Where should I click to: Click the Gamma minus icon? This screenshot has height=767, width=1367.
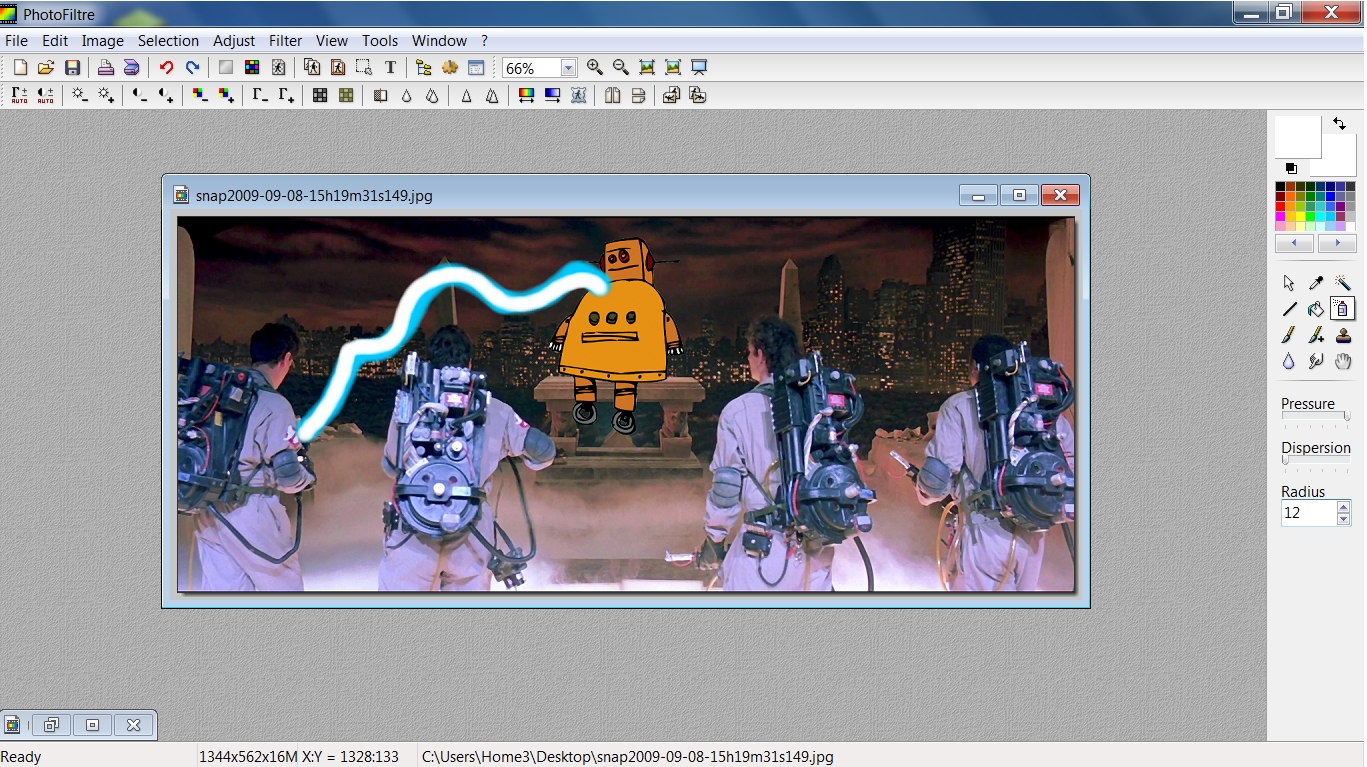pos(260,96)
